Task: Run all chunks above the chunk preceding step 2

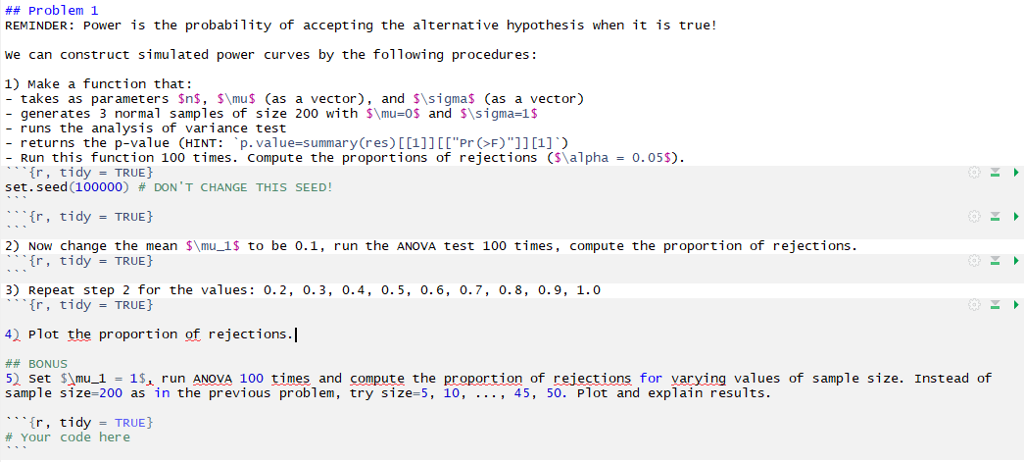Action: (996, 216)
